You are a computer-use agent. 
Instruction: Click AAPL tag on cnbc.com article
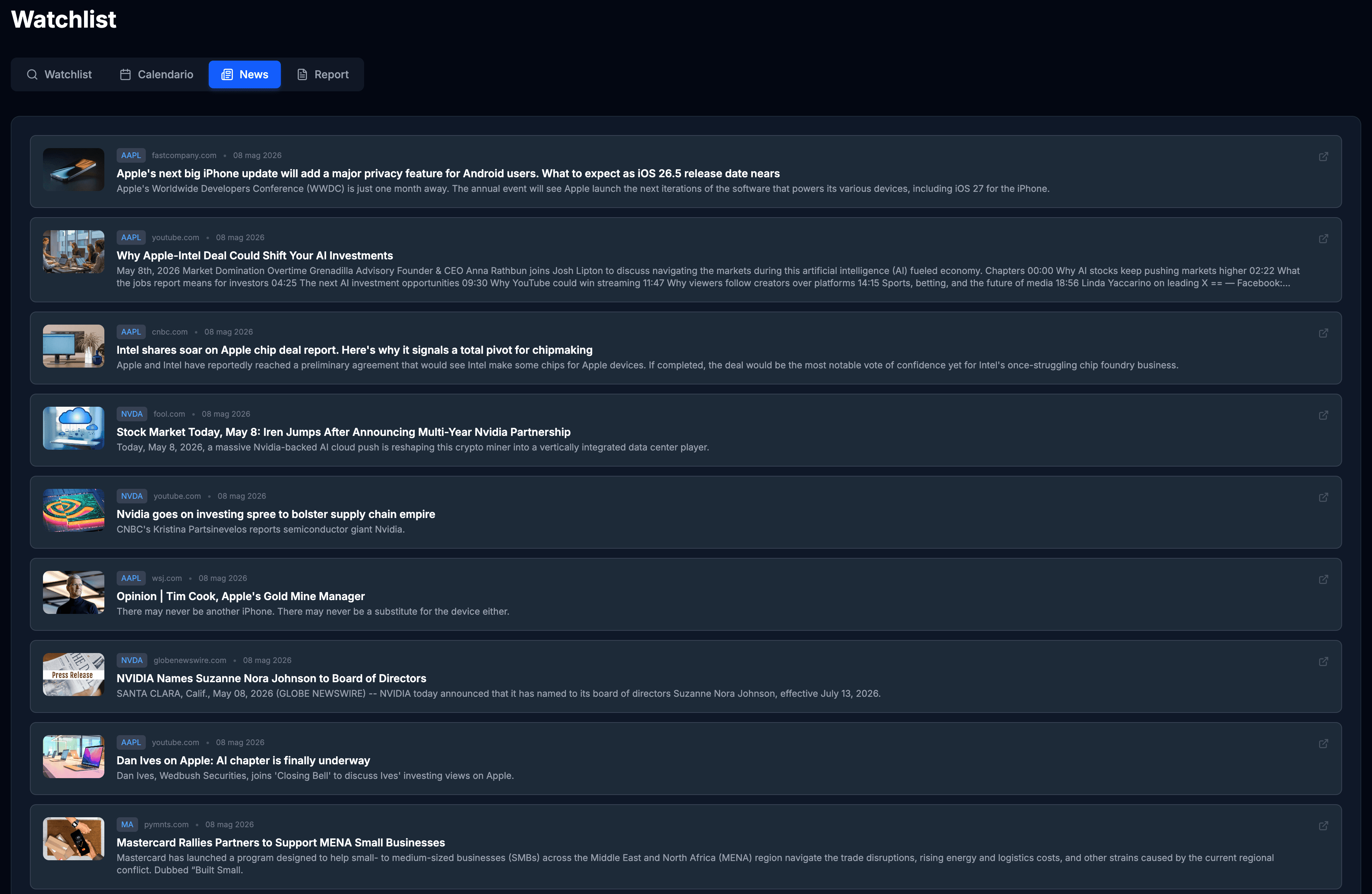tap(131, 332)
